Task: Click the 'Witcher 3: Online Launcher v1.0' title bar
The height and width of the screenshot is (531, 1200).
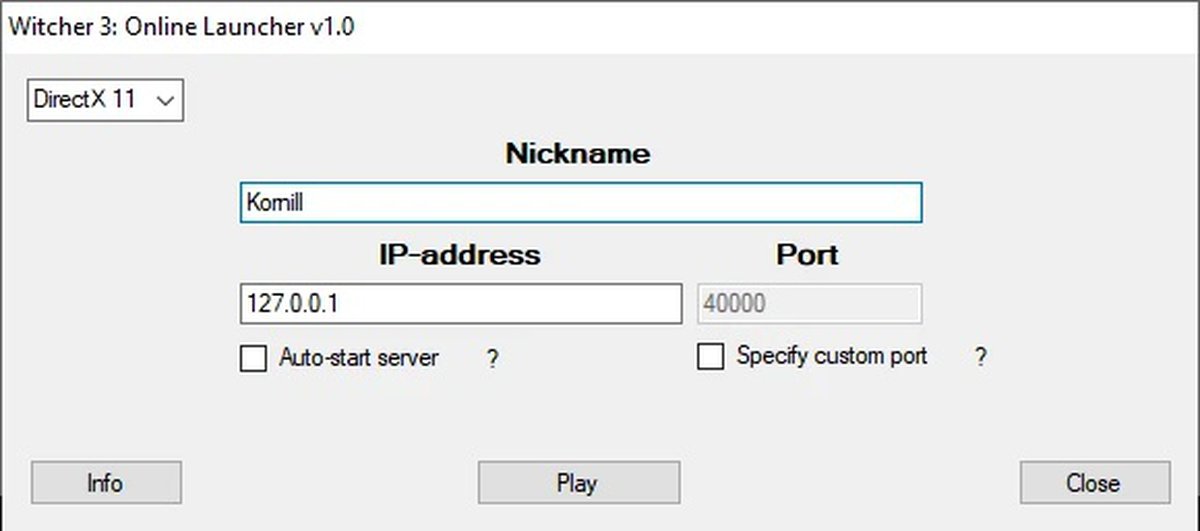Action: click(x=600, y=27)
